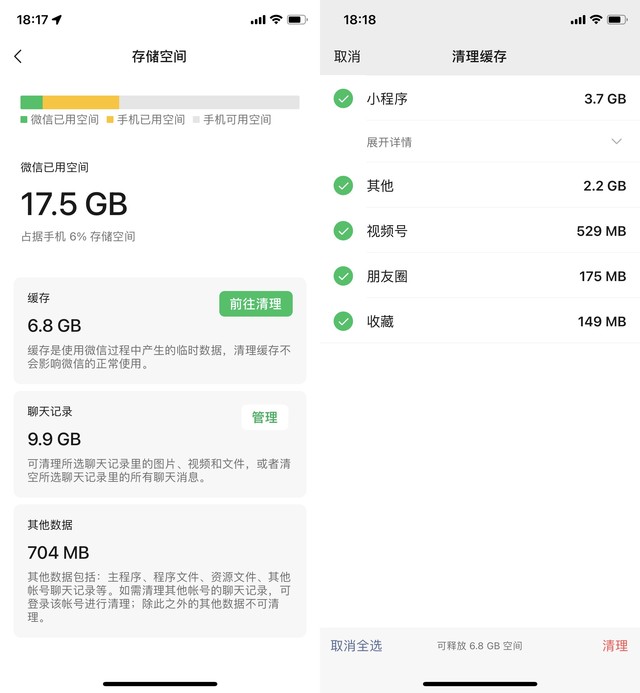Viewport: 640px width, 693px height.
Task: Tap the gray 手机可用空间 legend swatch
Action: point(196,119)
